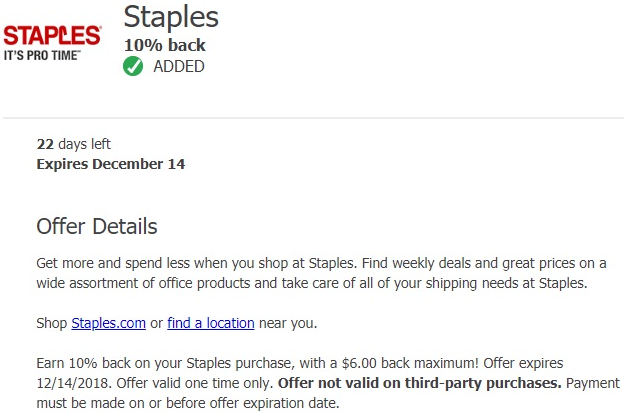Click the $6.00 back maximum text
Screen dimensions: 624x413
(x=410, y=363)
